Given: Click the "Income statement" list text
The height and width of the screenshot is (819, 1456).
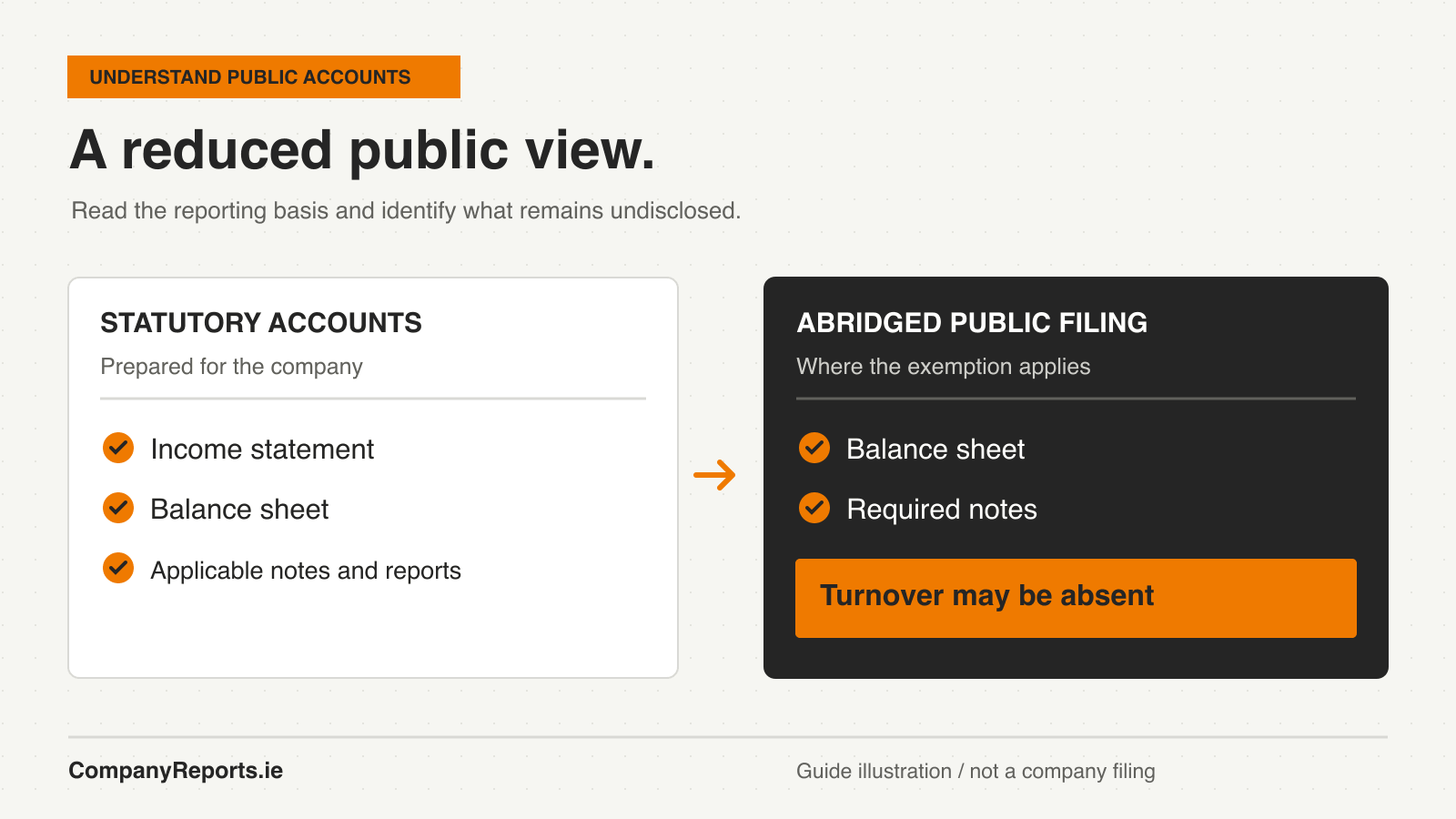Looking at the screenshot, I should (x=262, y=450).
